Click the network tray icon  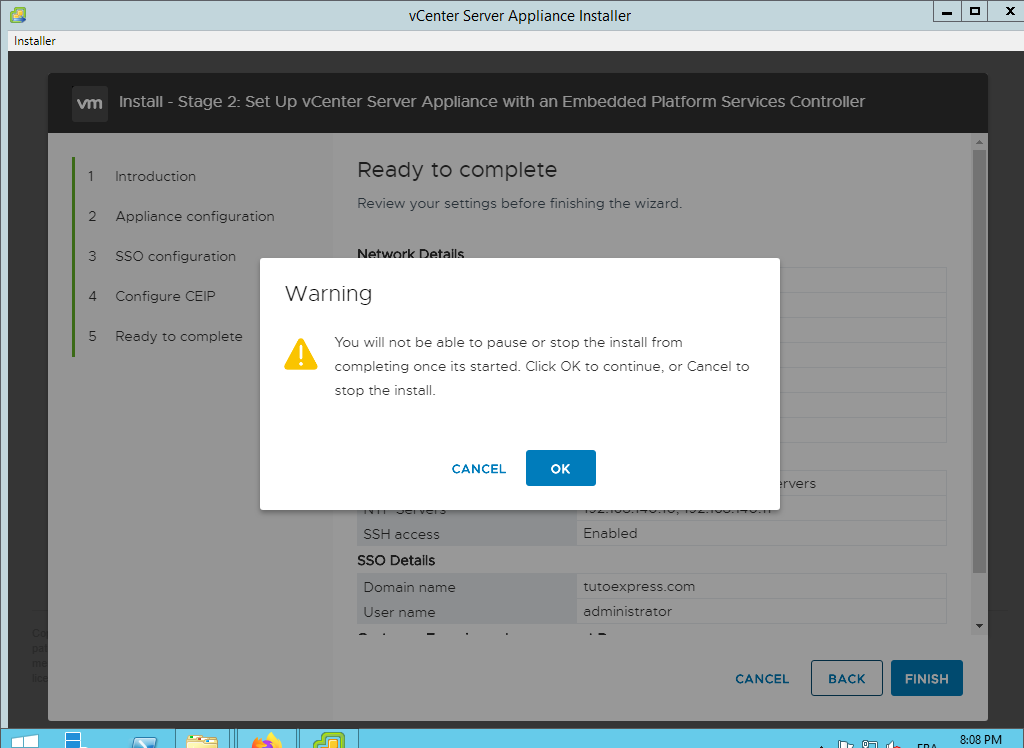point(869,744)
